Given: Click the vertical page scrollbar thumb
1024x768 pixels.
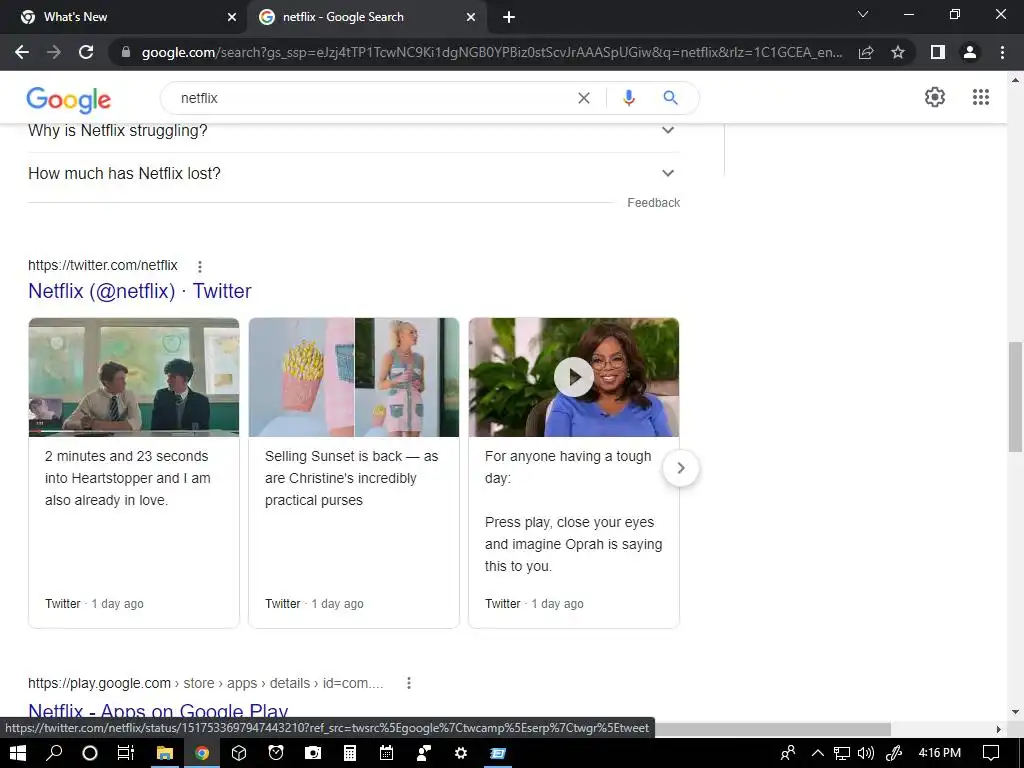Looking at the screenshot, I should point(1015,396).
